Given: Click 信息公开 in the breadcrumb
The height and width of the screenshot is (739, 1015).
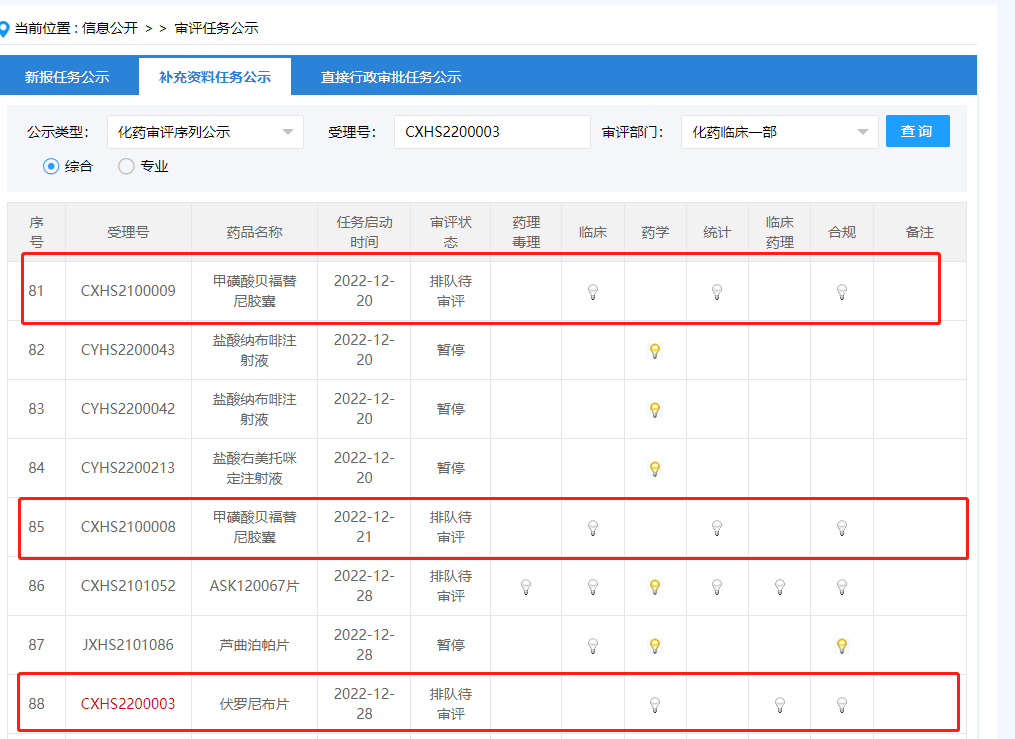Looking at the screenshot, I should [110, 28].
